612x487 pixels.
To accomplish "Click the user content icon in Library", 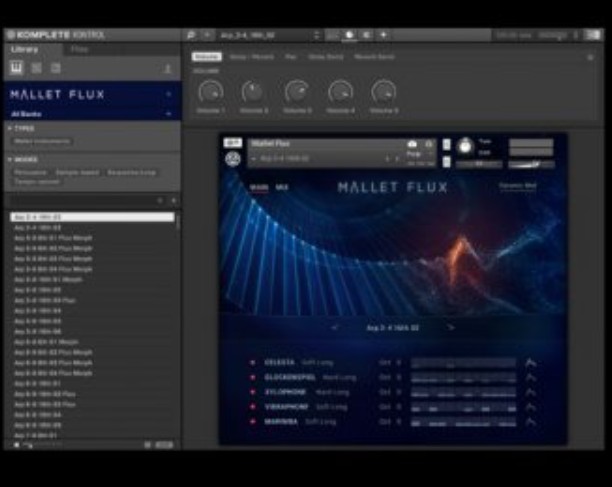I will 167,69.
